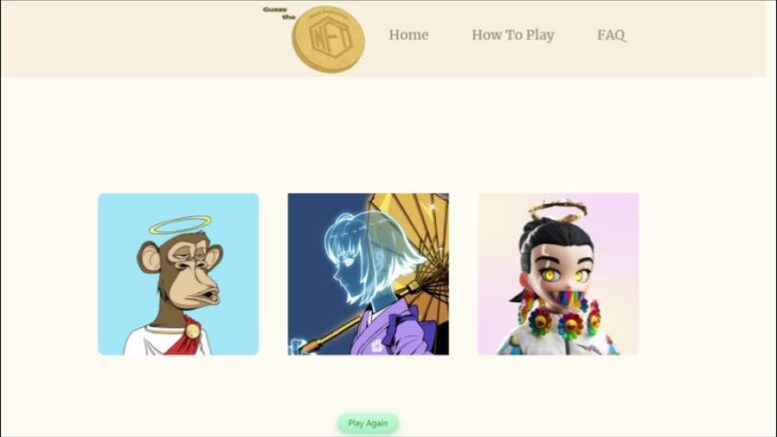This screenshot has width=777, height=437.
Task: Click the Play Again button
Action: point(368,423)
